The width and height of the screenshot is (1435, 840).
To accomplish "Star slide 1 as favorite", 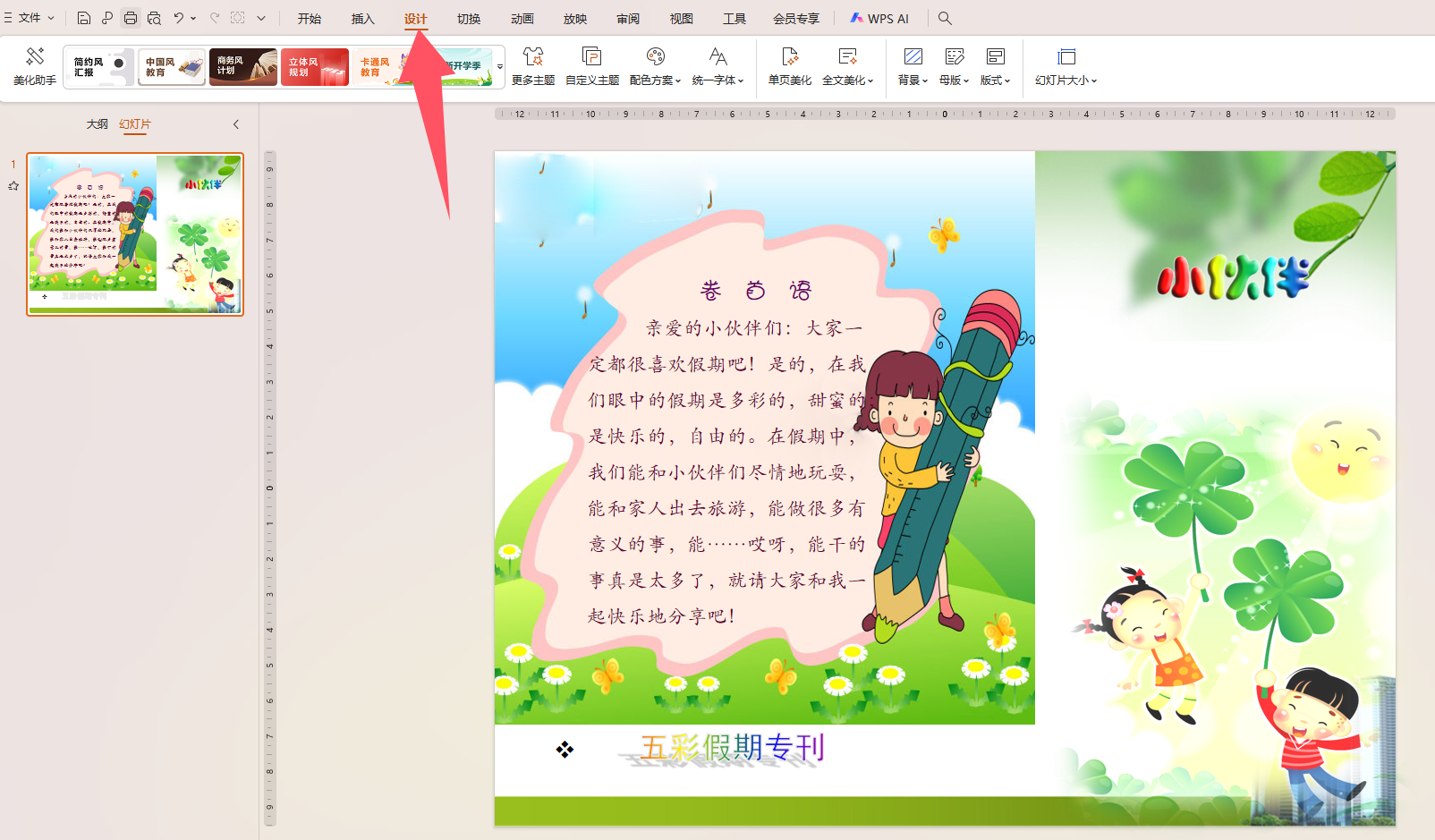I will (13, 185).
